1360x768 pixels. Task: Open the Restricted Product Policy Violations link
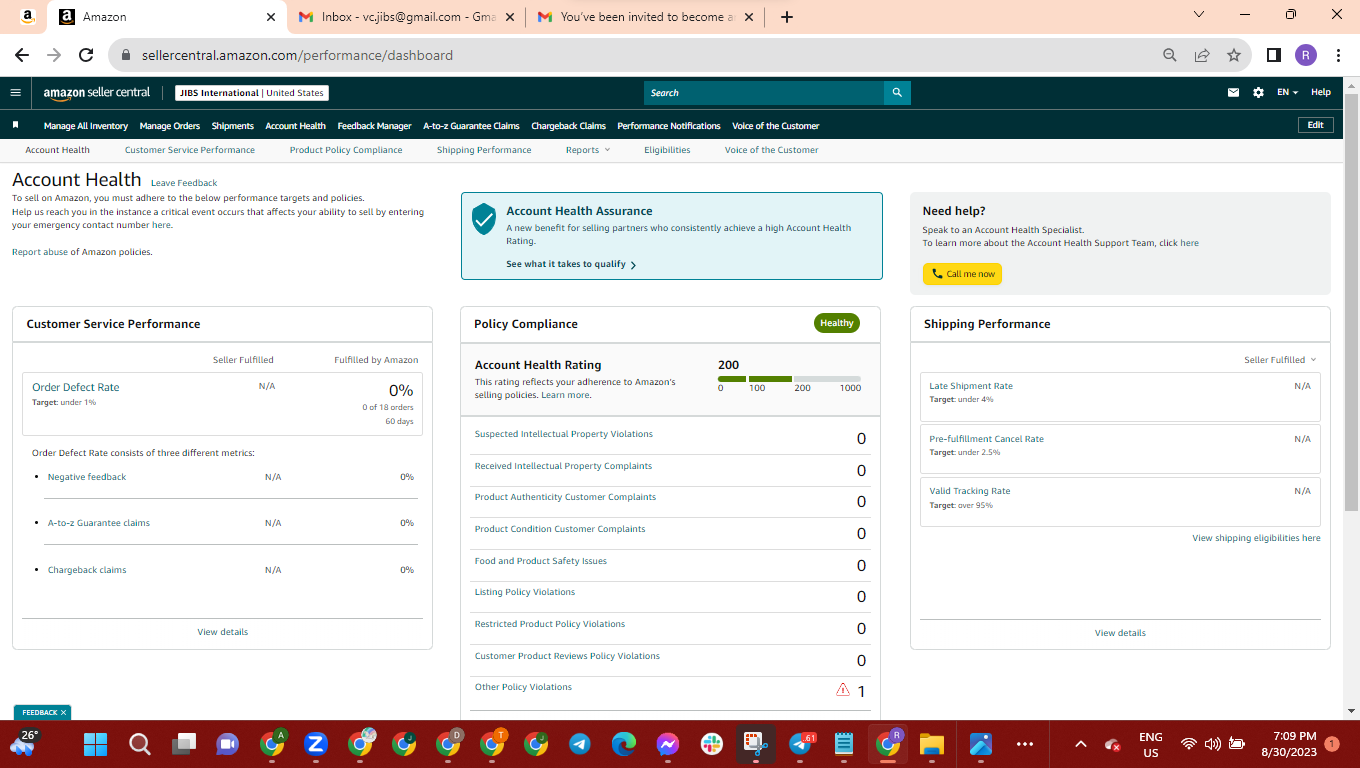click(x=549, y=624)
